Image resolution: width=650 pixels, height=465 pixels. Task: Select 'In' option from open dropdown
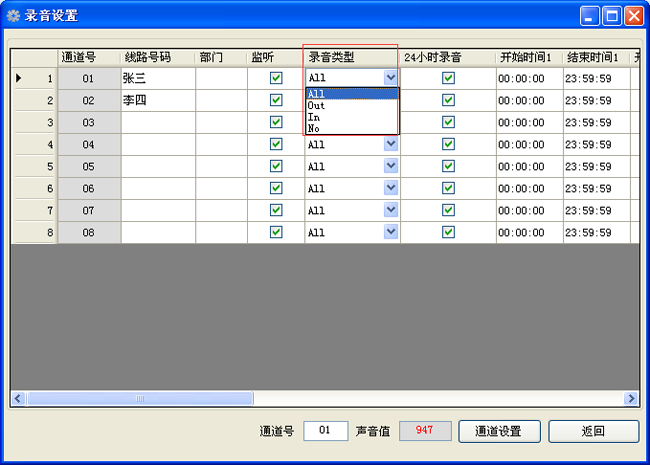315,117
